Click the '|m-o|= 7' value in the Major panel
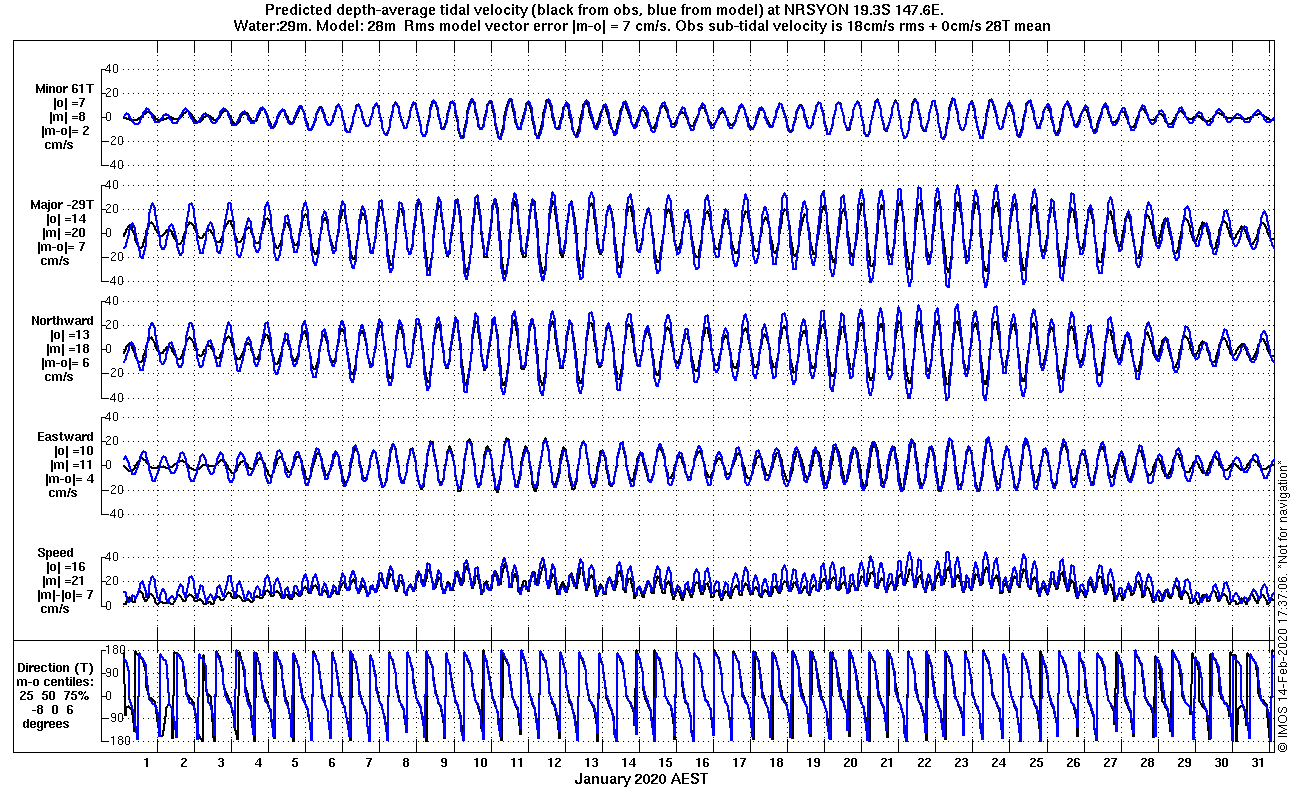1300x800 pixels. tap(63, 246)
